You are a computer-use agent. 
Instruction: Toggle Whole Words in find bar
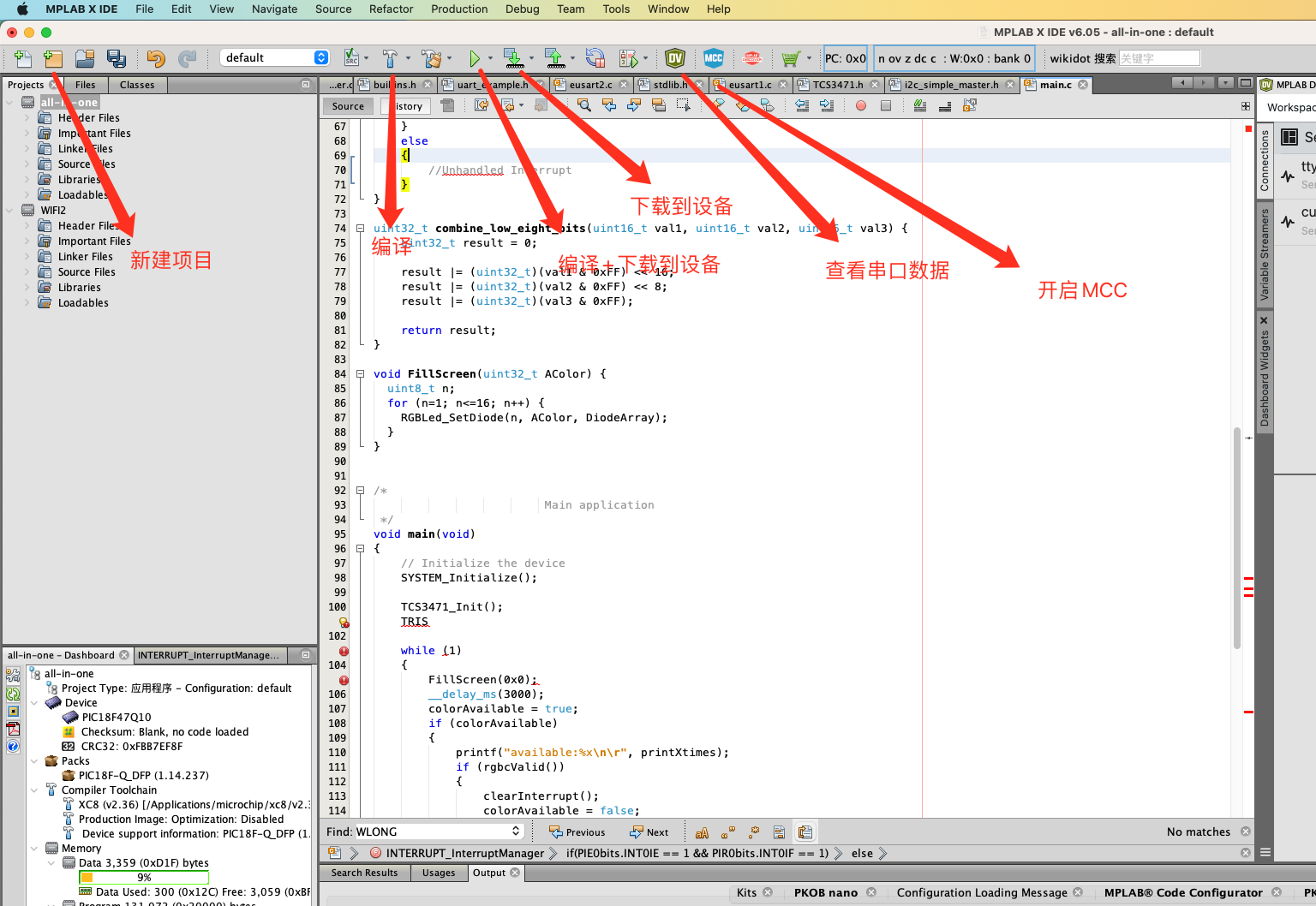[727, 832]
